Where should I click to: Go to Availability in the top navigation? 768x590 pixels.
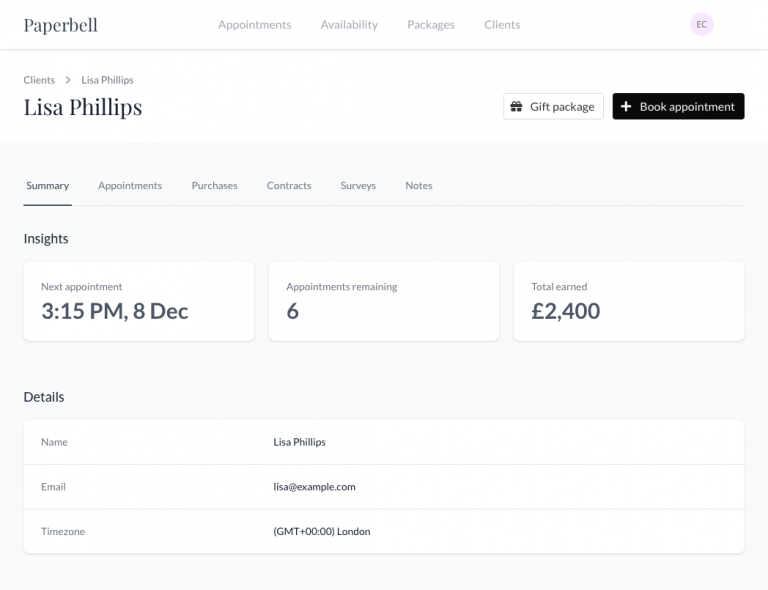[x=349, y=24]
